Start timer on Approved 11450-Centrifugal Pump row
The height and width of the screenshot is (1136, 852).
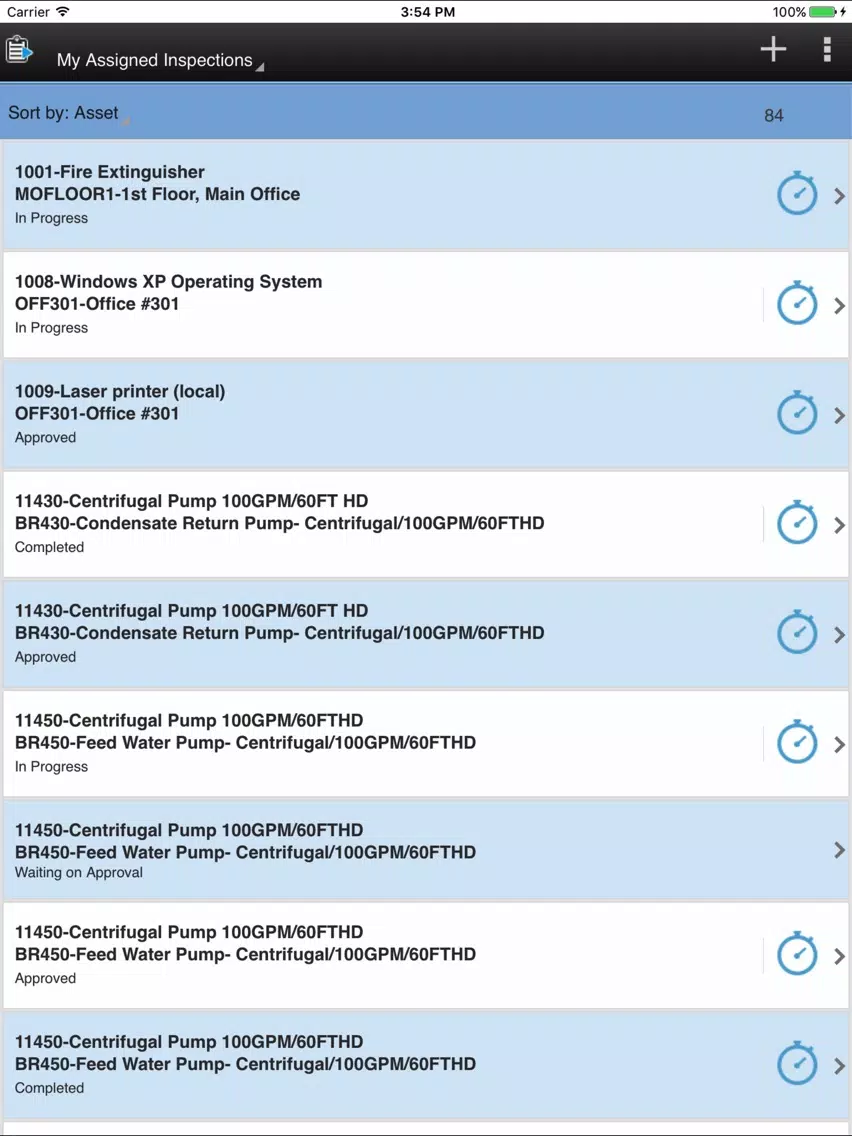(x=797, y=955)
